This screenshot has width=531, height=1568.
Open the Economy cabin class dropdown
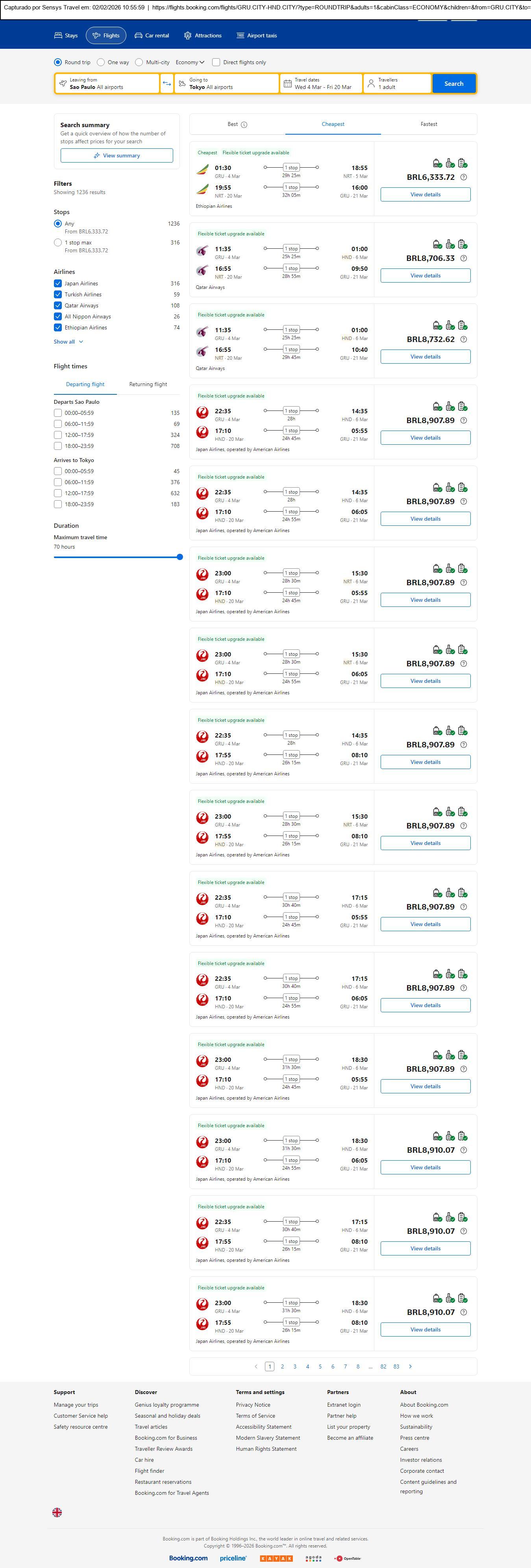pos(189,62)
